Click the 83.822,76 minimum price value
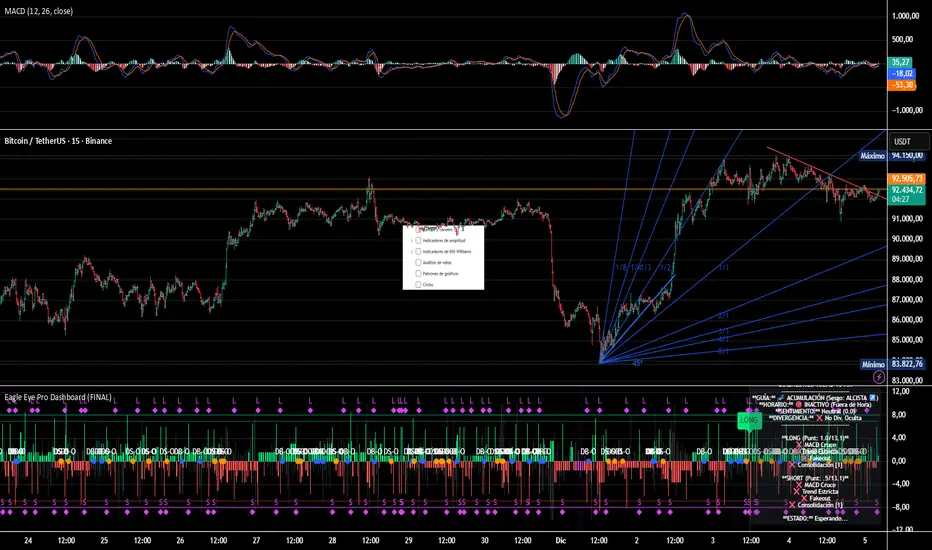Viewport: 932px width, 550px height. [906, 364]
